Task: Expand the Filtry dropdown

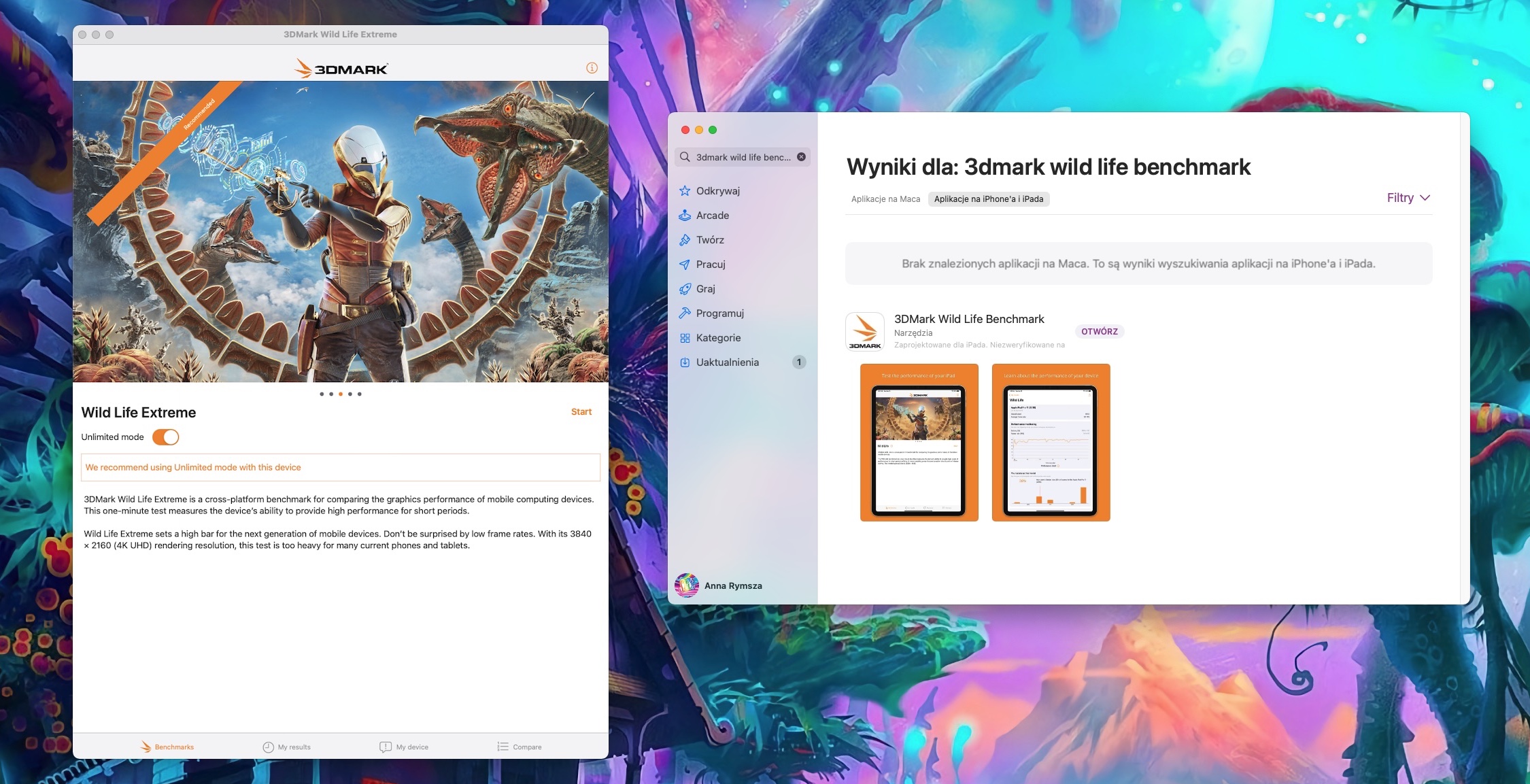Action: (x=1408, y=198)
